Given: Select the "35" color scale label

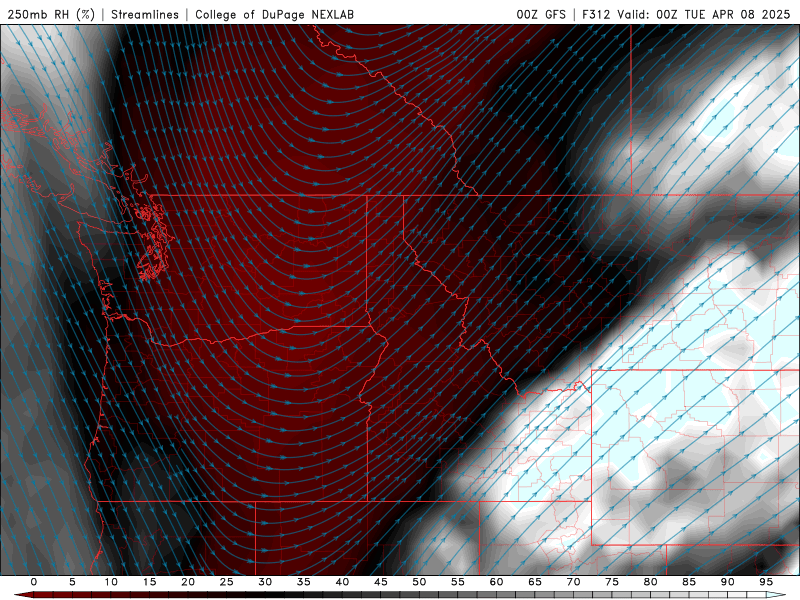Looking at the screenshot, I should [x=303, y=582].
